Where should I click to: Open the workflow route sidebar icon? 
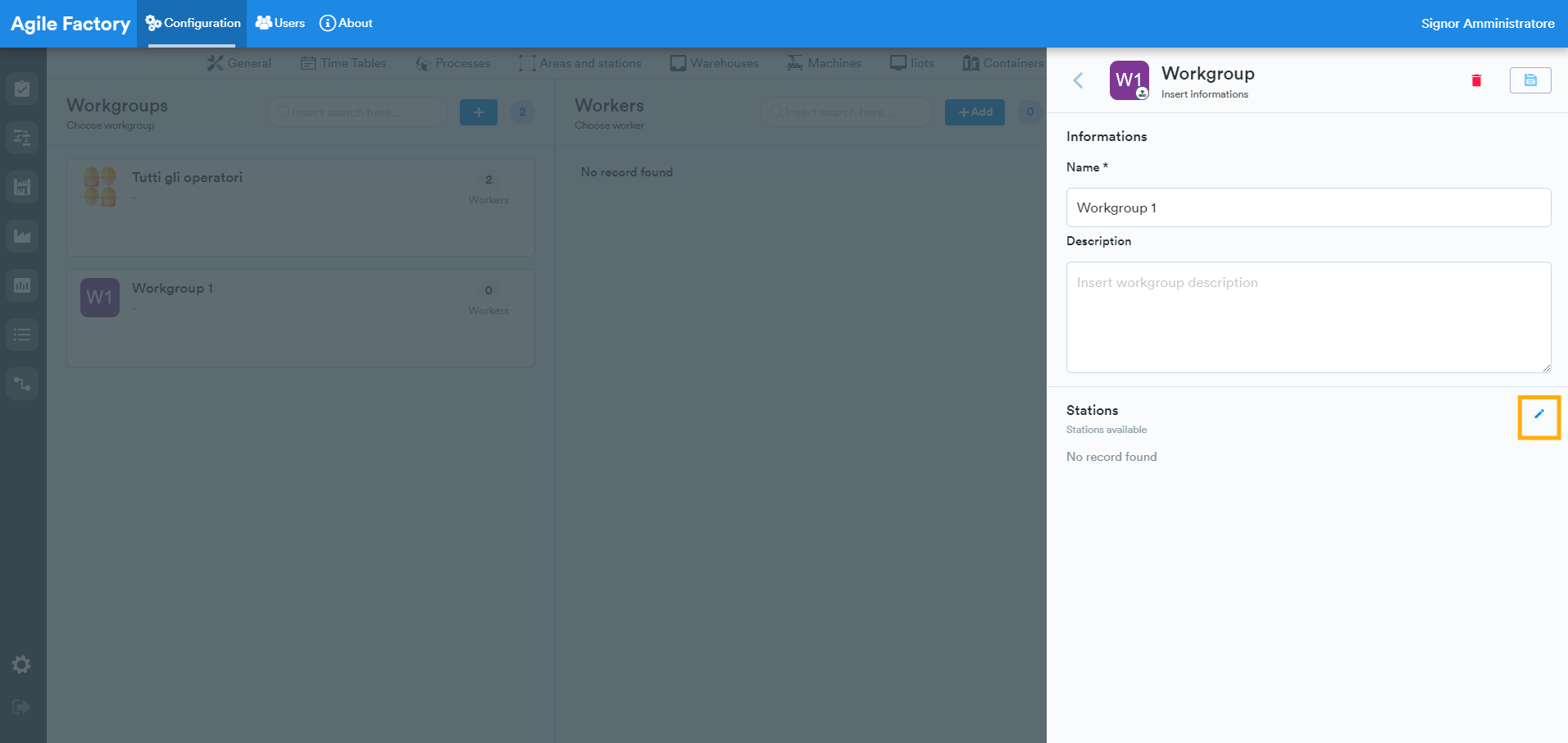[22, 384]
